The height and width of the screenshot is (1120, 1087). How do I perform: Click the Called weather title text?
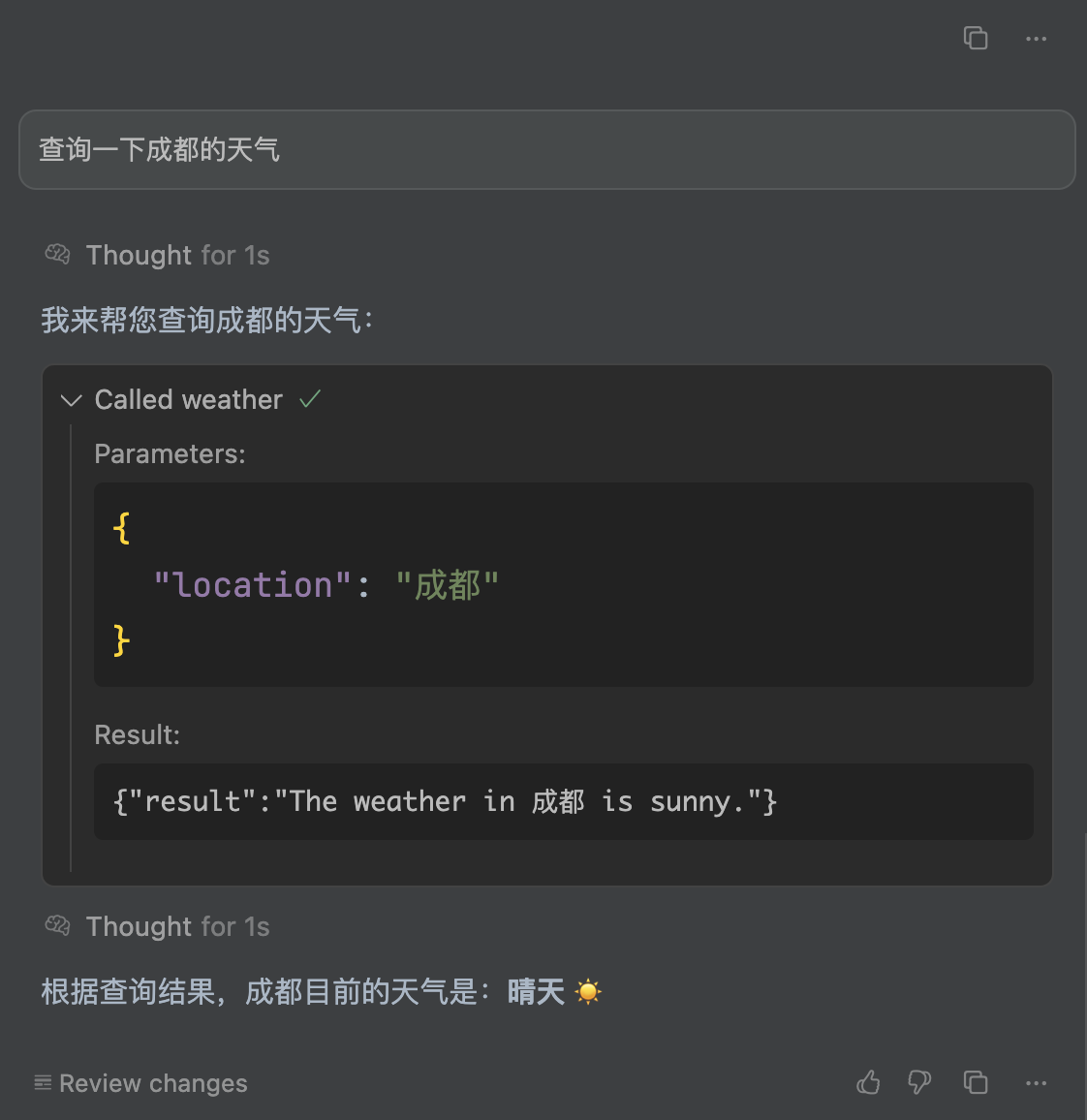click(x=187, y=399)
